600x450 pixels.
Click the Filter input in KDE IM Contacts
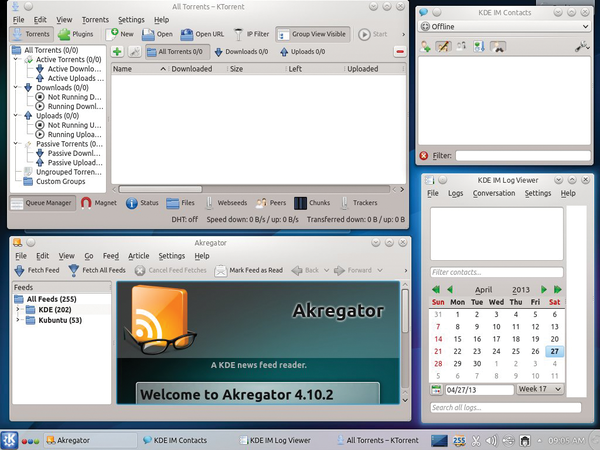[523, 156]
